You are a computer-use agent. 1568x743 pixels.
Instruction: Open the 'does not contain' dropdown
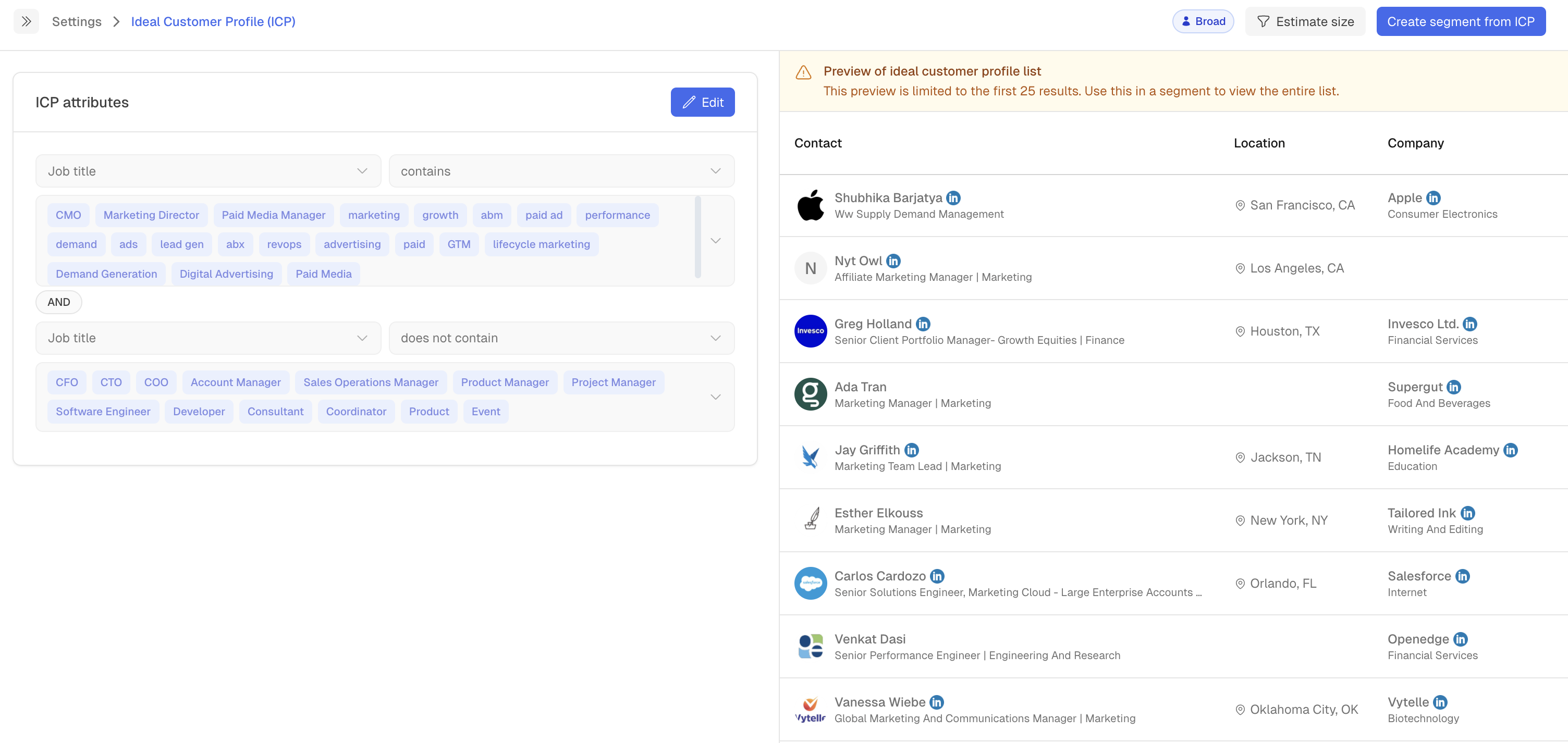pyautogui.click(x=560, y=338)
